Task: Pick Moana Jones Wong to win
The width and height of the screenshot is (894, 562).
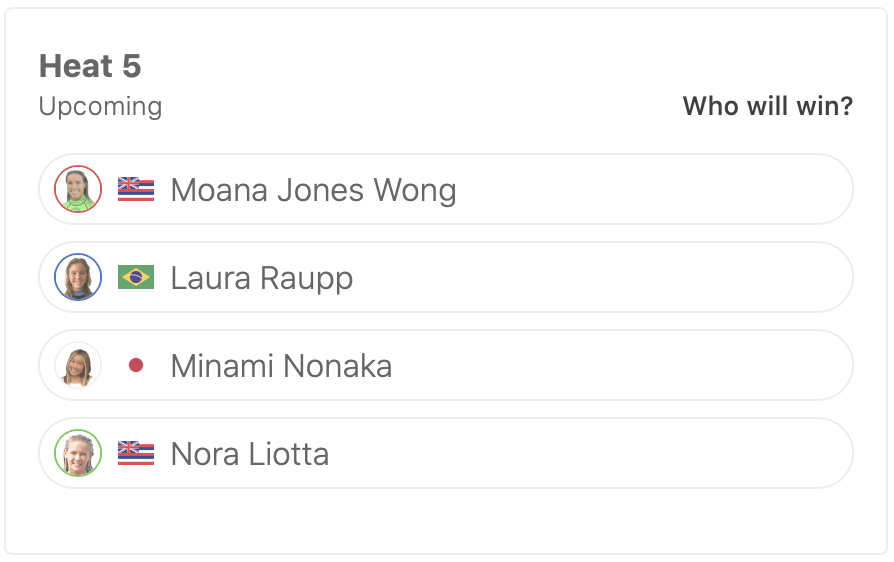Action: pos(650,190)
